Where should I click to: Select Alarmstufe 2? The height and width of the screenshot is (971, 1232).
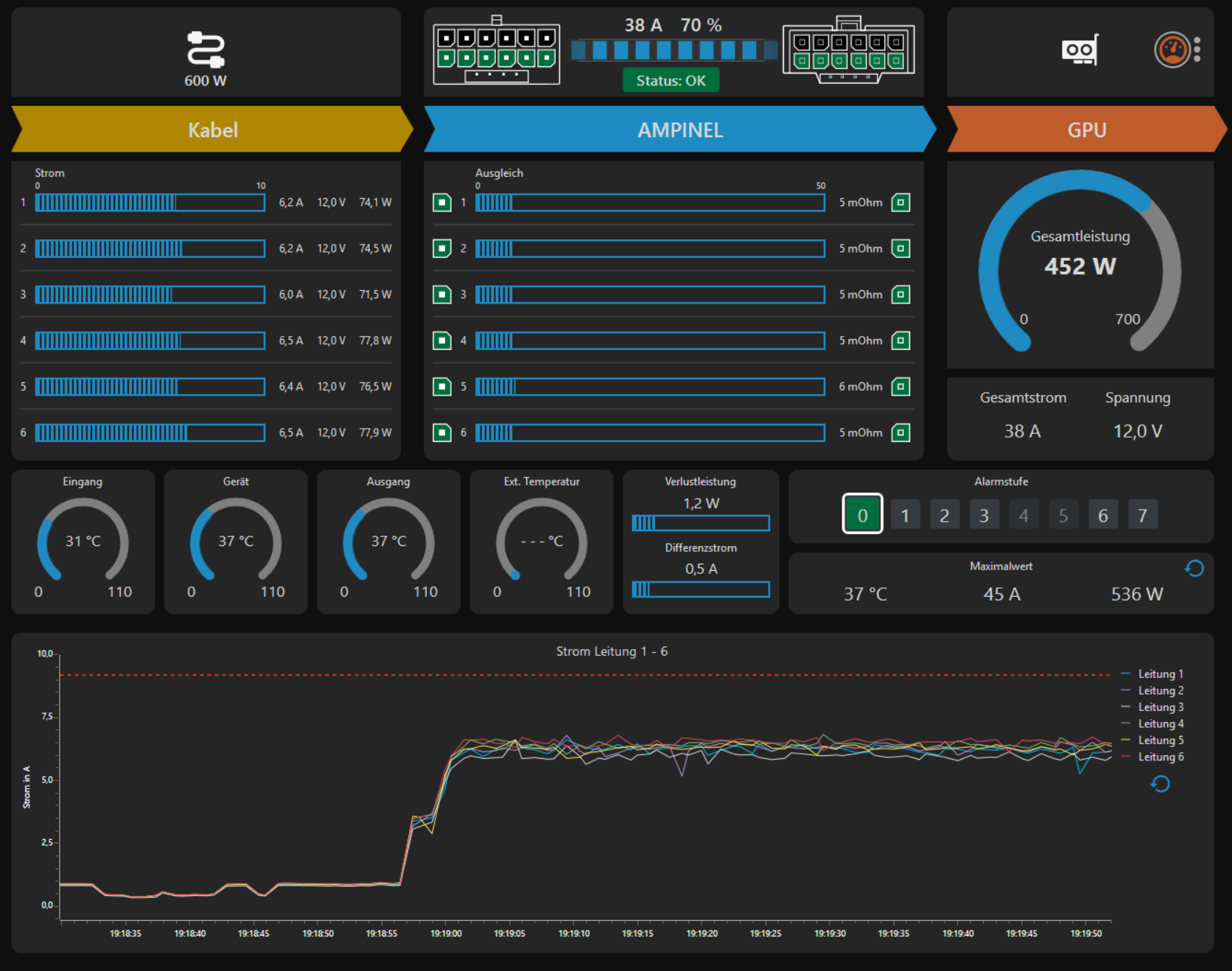(945, 515)
